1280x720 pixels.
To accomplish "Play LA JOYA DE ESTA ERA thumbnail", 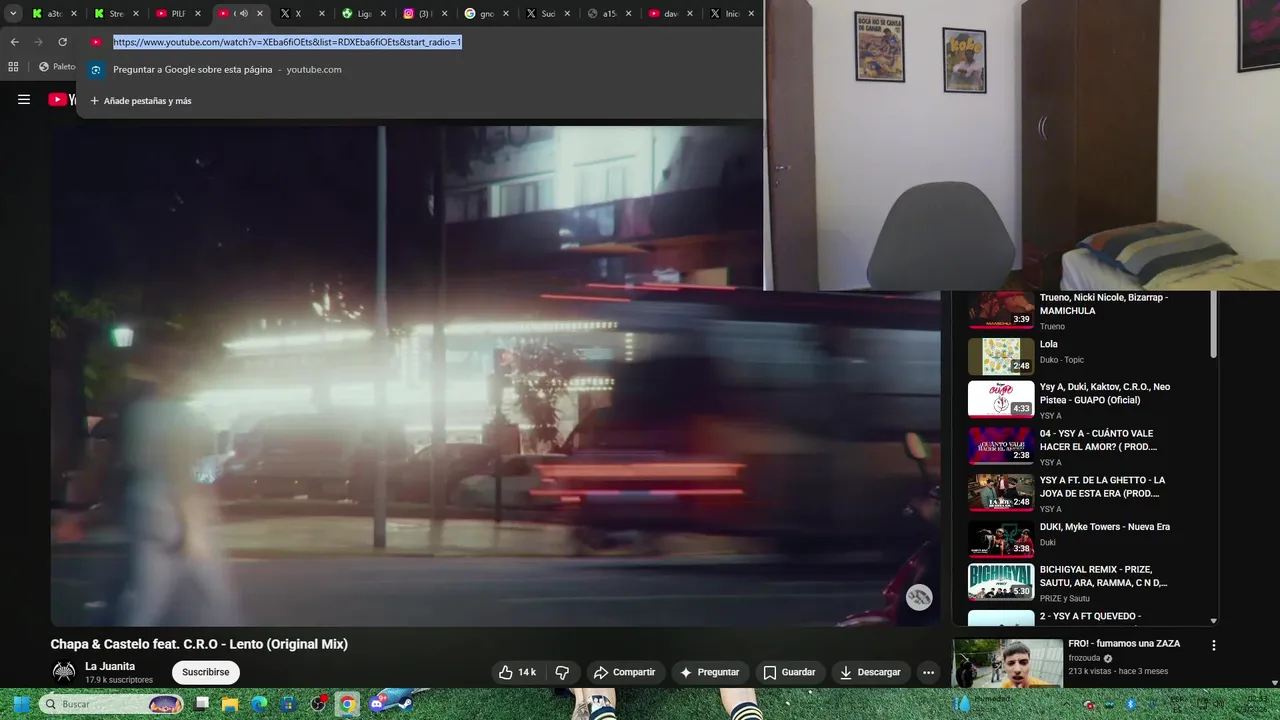I will click(1001, 493).
